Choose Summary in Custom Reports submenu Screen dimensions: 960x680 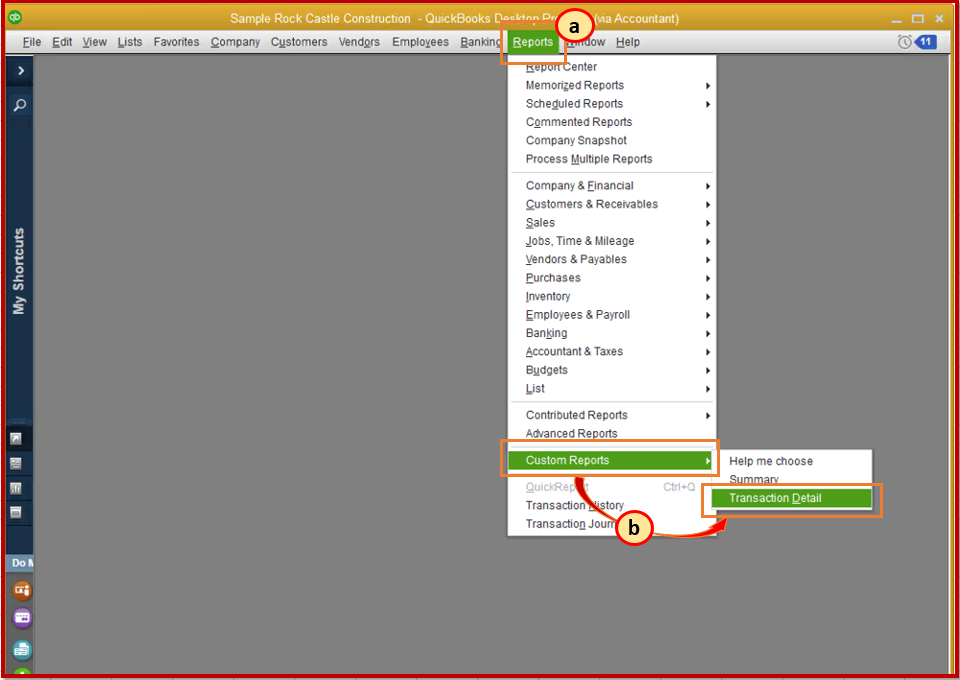click(x=792, y=479)
